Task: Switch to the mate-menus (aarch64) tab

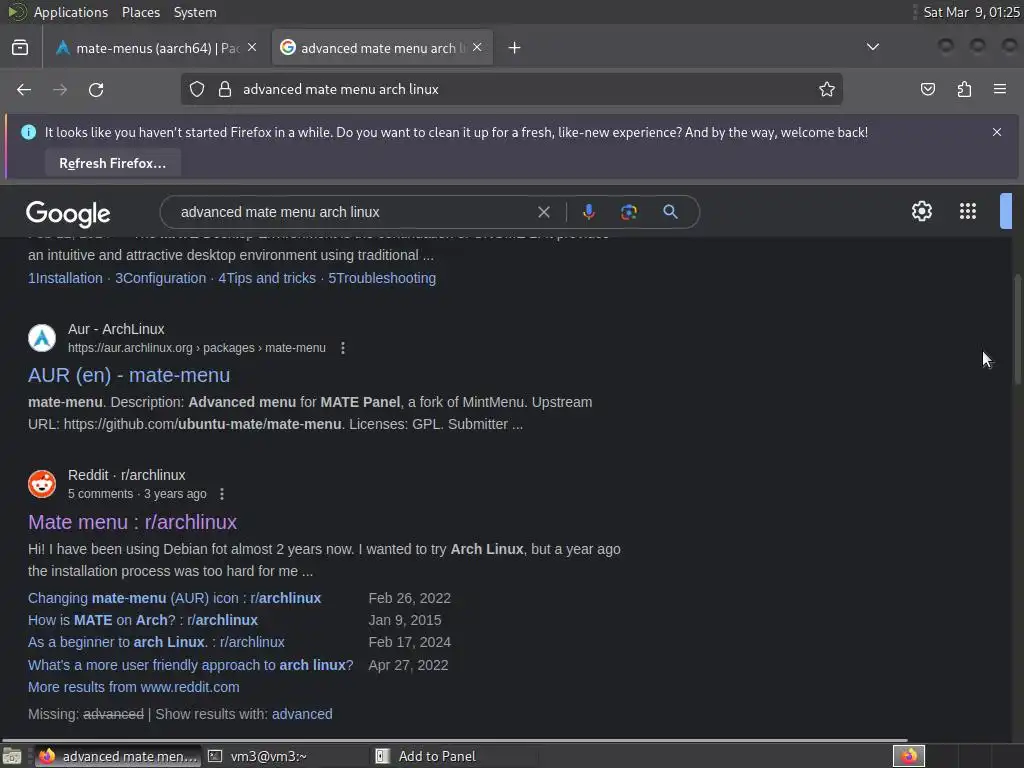Action: click(147, 48)
